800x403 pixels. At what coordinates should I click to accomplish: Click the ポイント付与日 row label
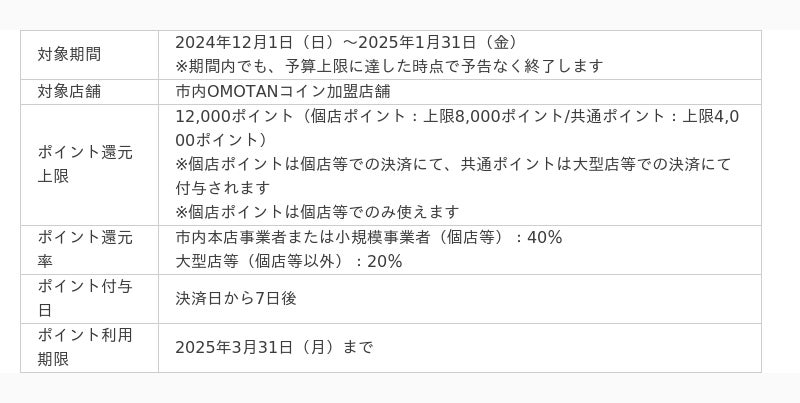click(84, 298)
